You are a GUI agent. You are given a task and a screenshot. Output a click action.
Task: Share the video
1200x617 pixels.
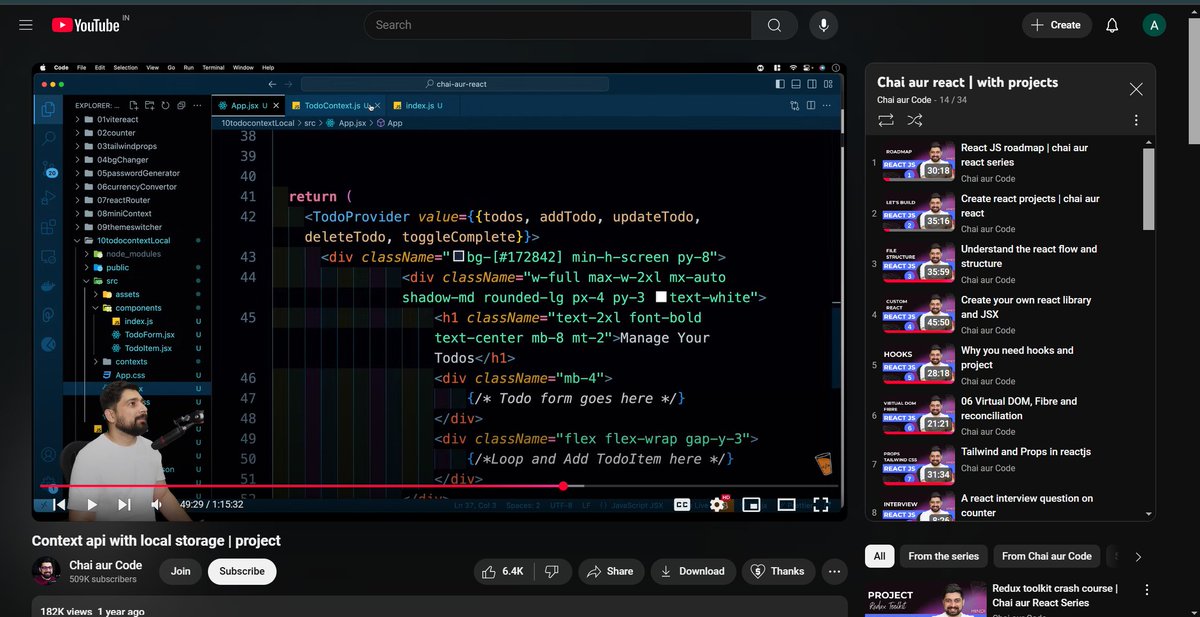tap(609, 571)
